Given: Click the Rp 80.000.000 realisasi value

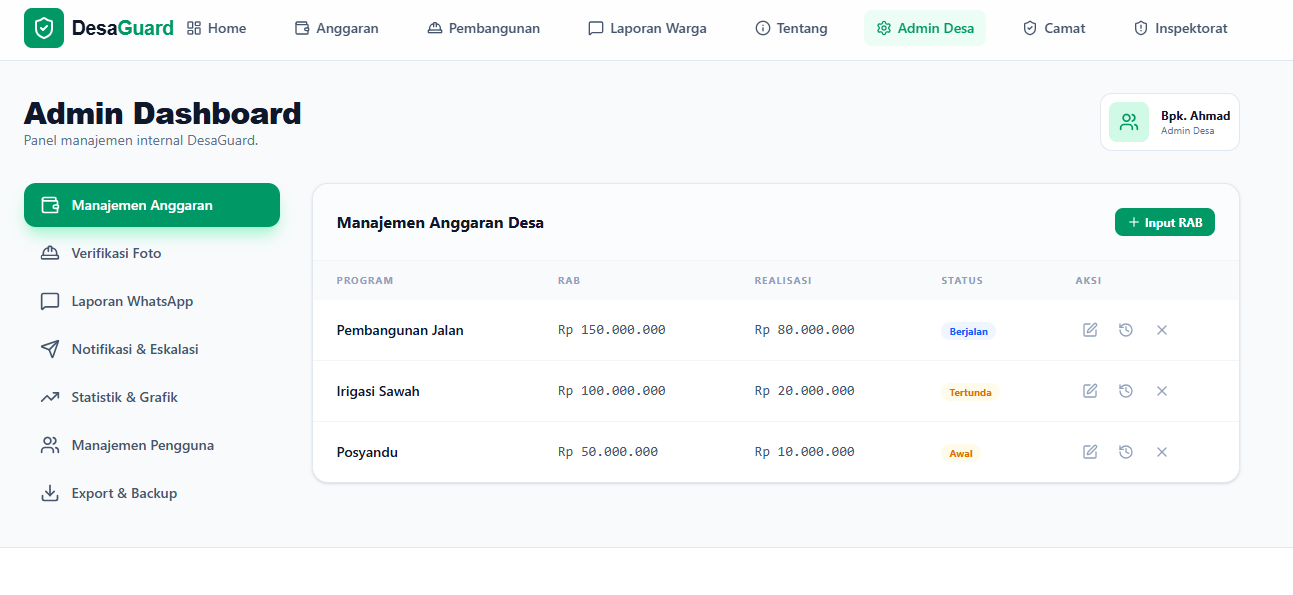Looking at the screenshot, I should coord(805,330).
